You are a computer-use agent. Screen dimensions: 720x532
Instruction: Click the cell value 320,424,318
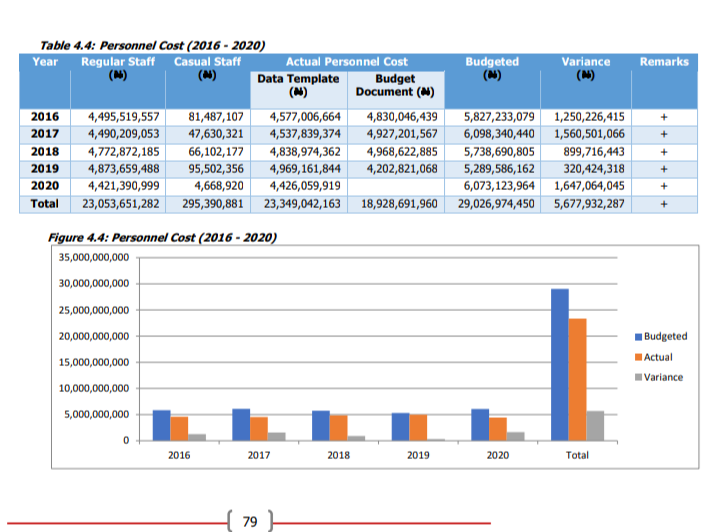click(x=594, y=168)
